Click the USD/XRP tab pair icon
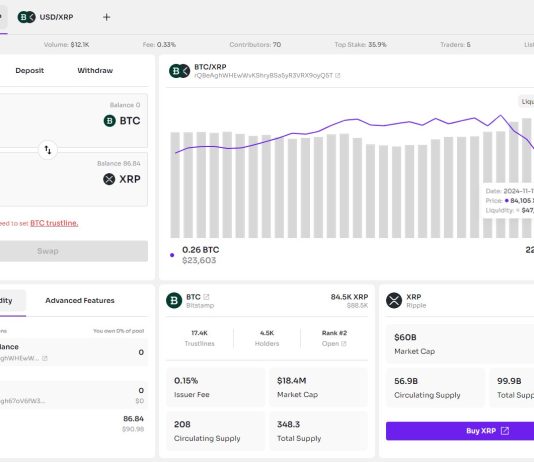 [27, 17]
